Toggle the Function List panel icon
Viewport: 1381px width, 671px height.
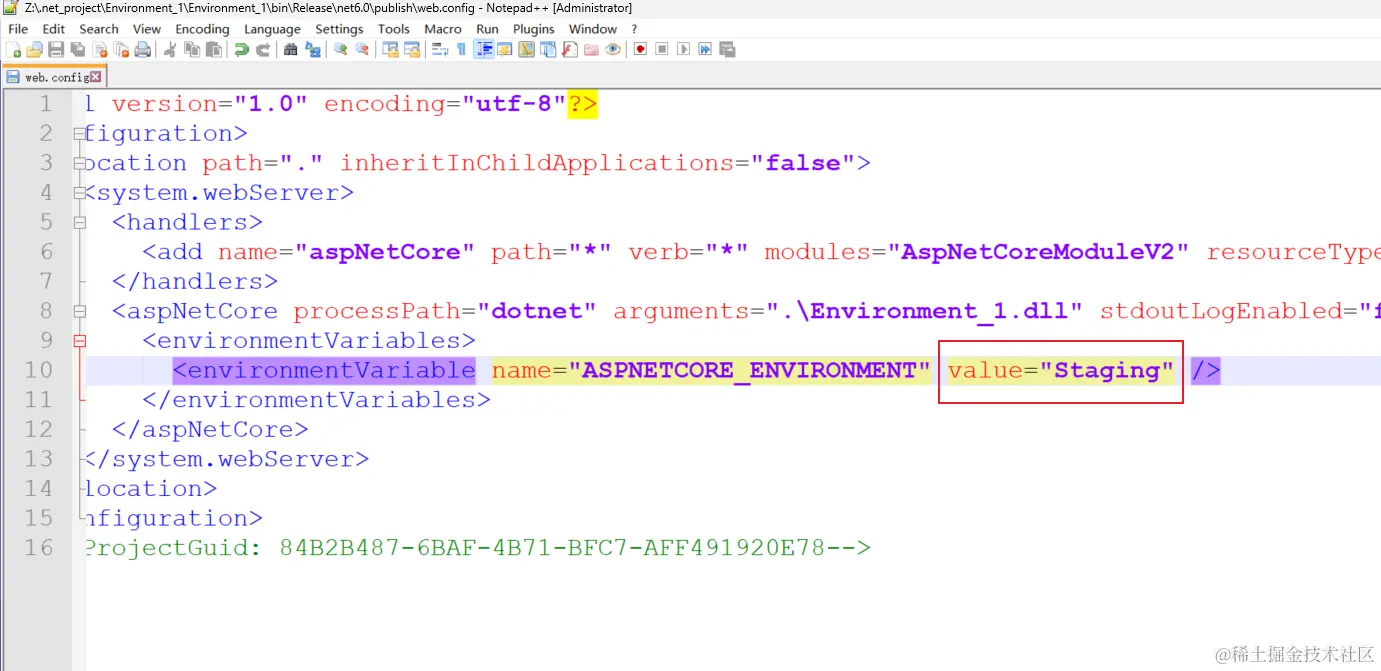click(x=569, y=49)
